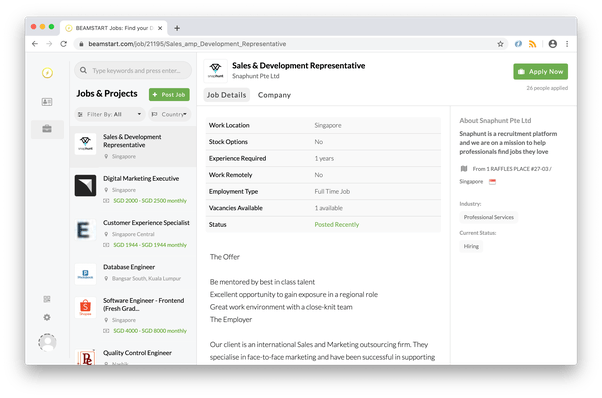Click Snaphunt logo in Sales job listing
Viewport: 602px width, 398px height.
85,144
